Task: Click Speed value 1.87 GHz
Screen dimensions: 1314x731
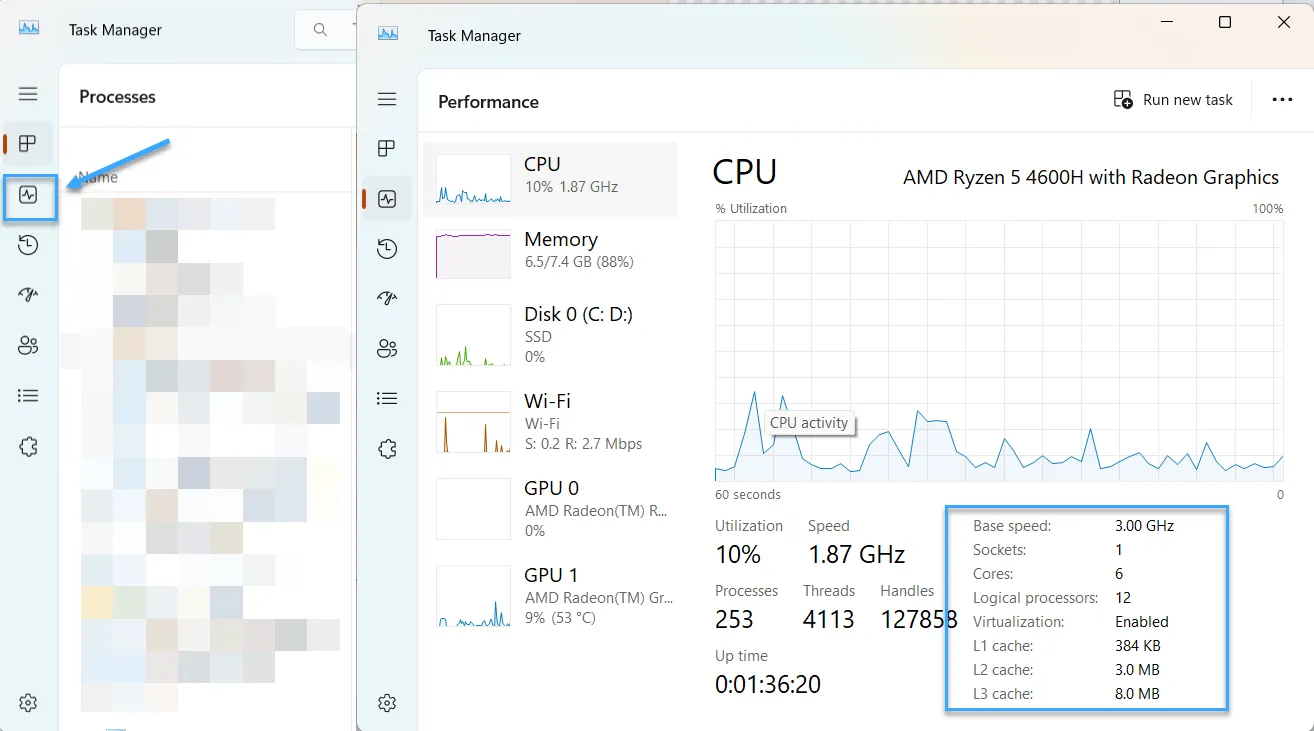Action: (x=857, y=554)
